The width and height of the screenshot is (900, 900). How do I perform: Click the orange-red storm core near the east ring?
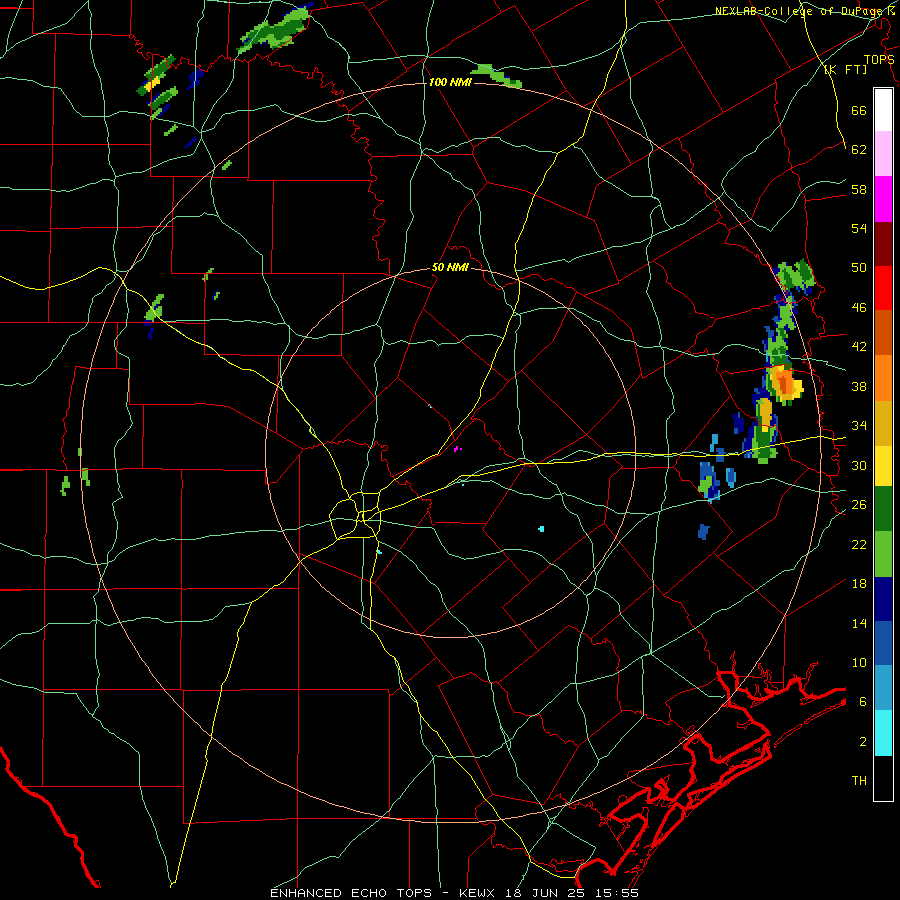tap(783, 383)
